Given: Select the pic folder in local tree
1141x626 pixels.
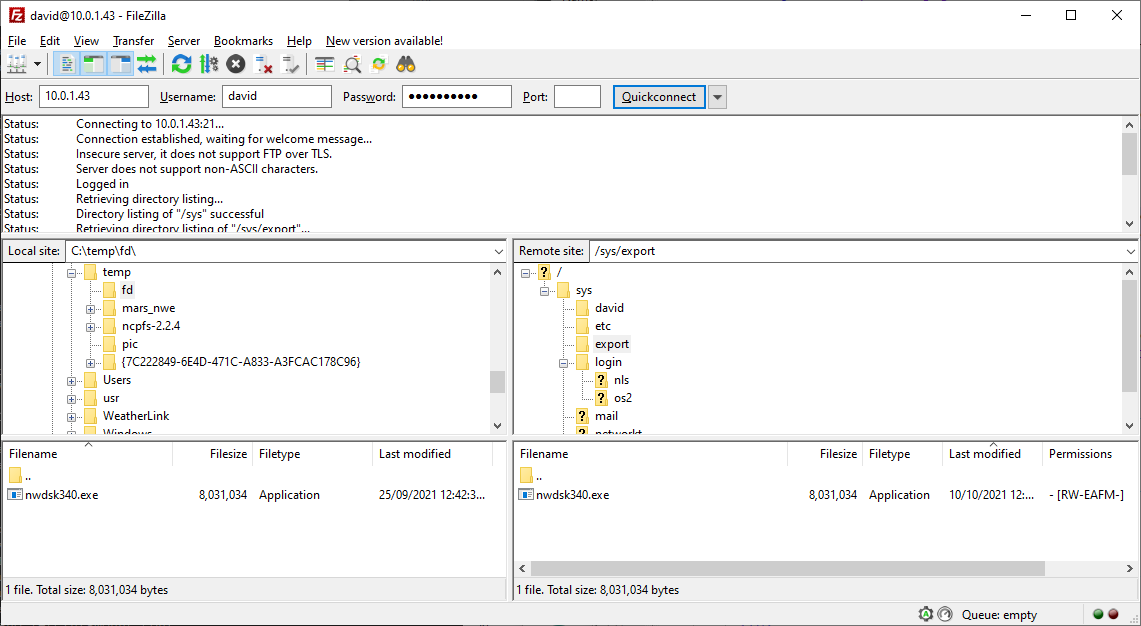Looking at the screenshot, I should click(x=130, y=344).
